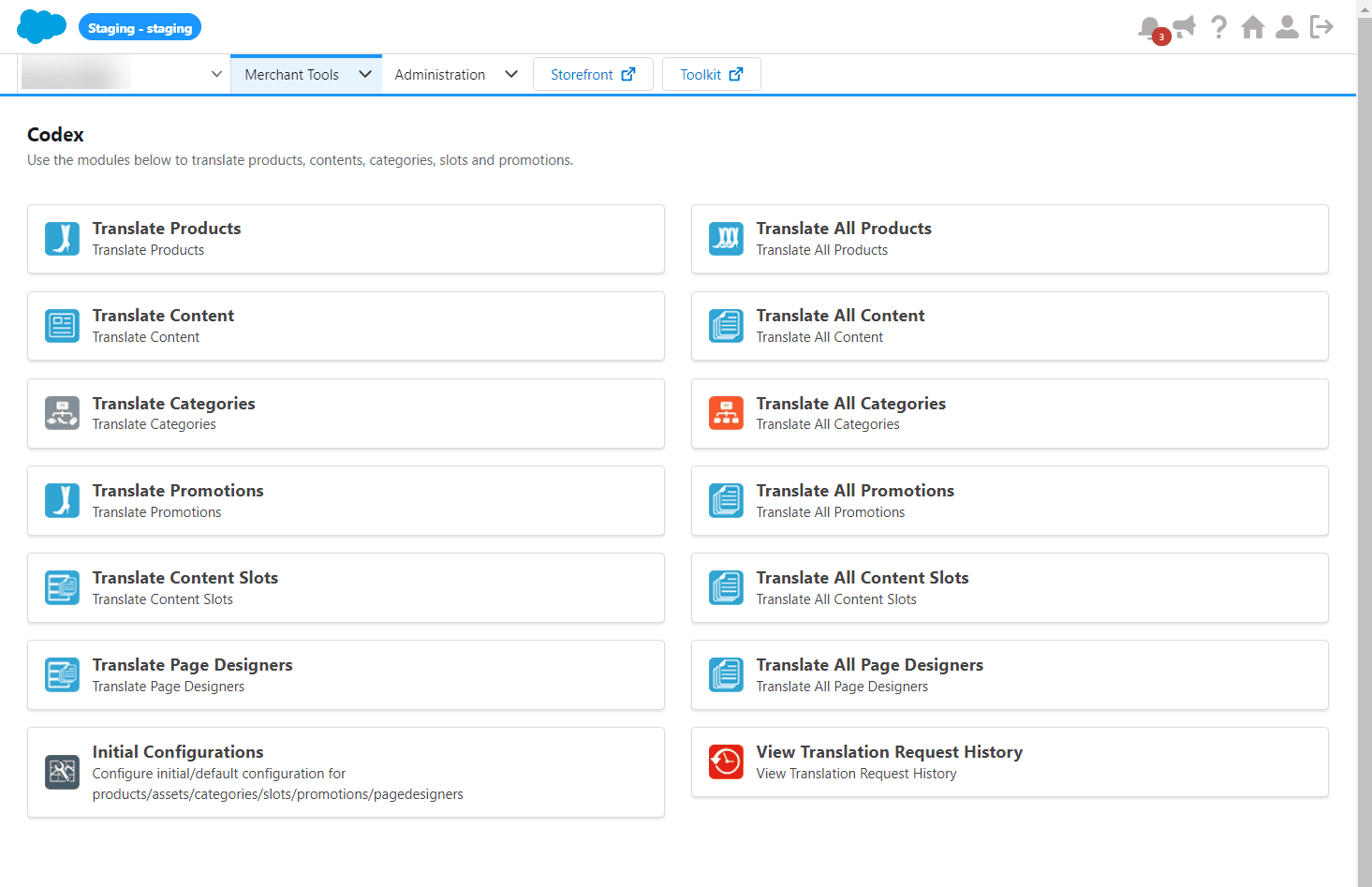Viewport: 1372px width, 887px height.
Task: Click the Translate All Promotions documents icon
Action: (x=726, y=500)
